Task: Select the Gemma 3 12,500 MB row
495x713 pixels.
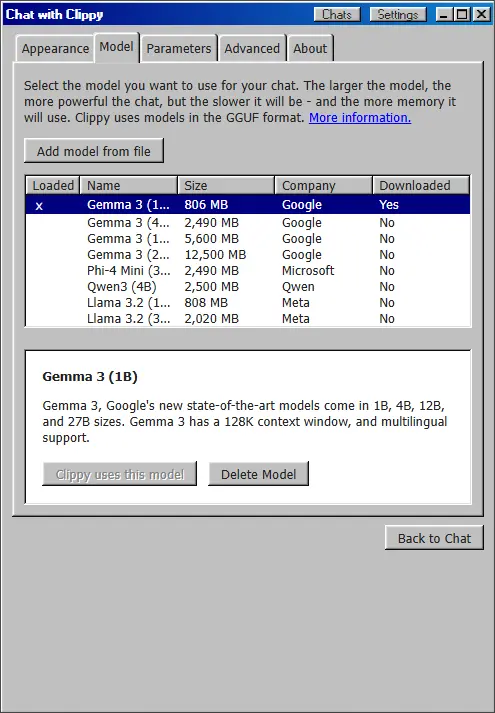Action: [248, 255]
